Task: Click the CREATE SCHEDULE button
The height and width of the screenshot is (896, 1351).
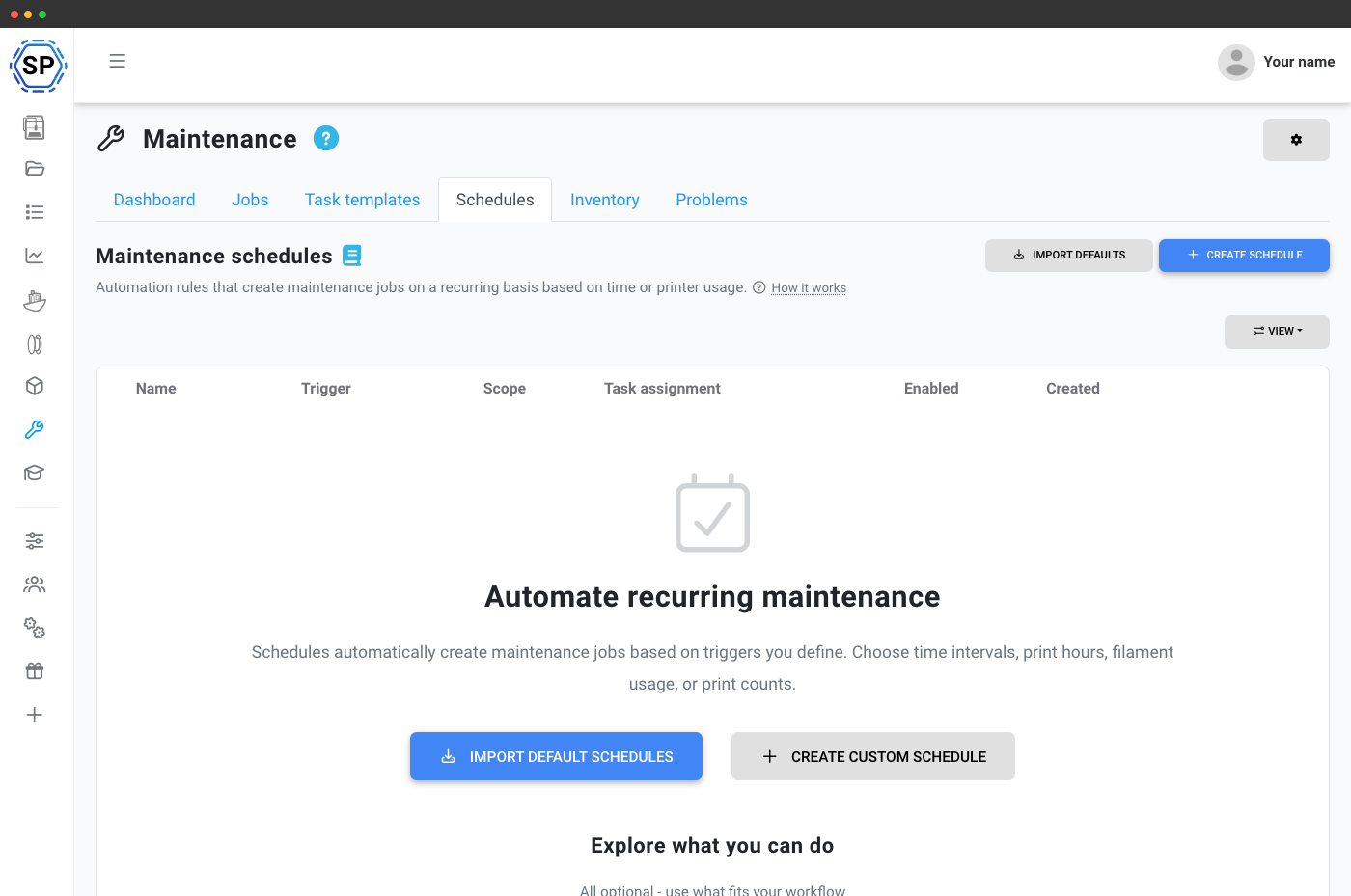Action: point(1244,256)
